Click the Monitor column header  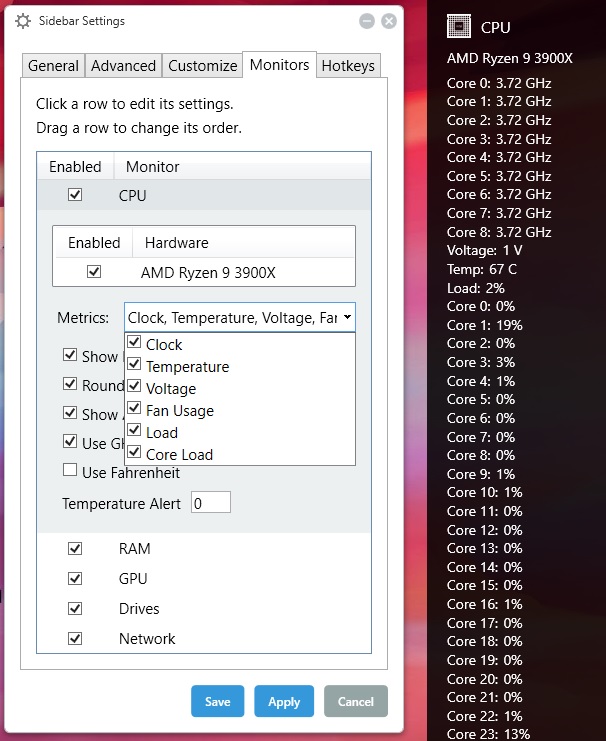point(152,166)
